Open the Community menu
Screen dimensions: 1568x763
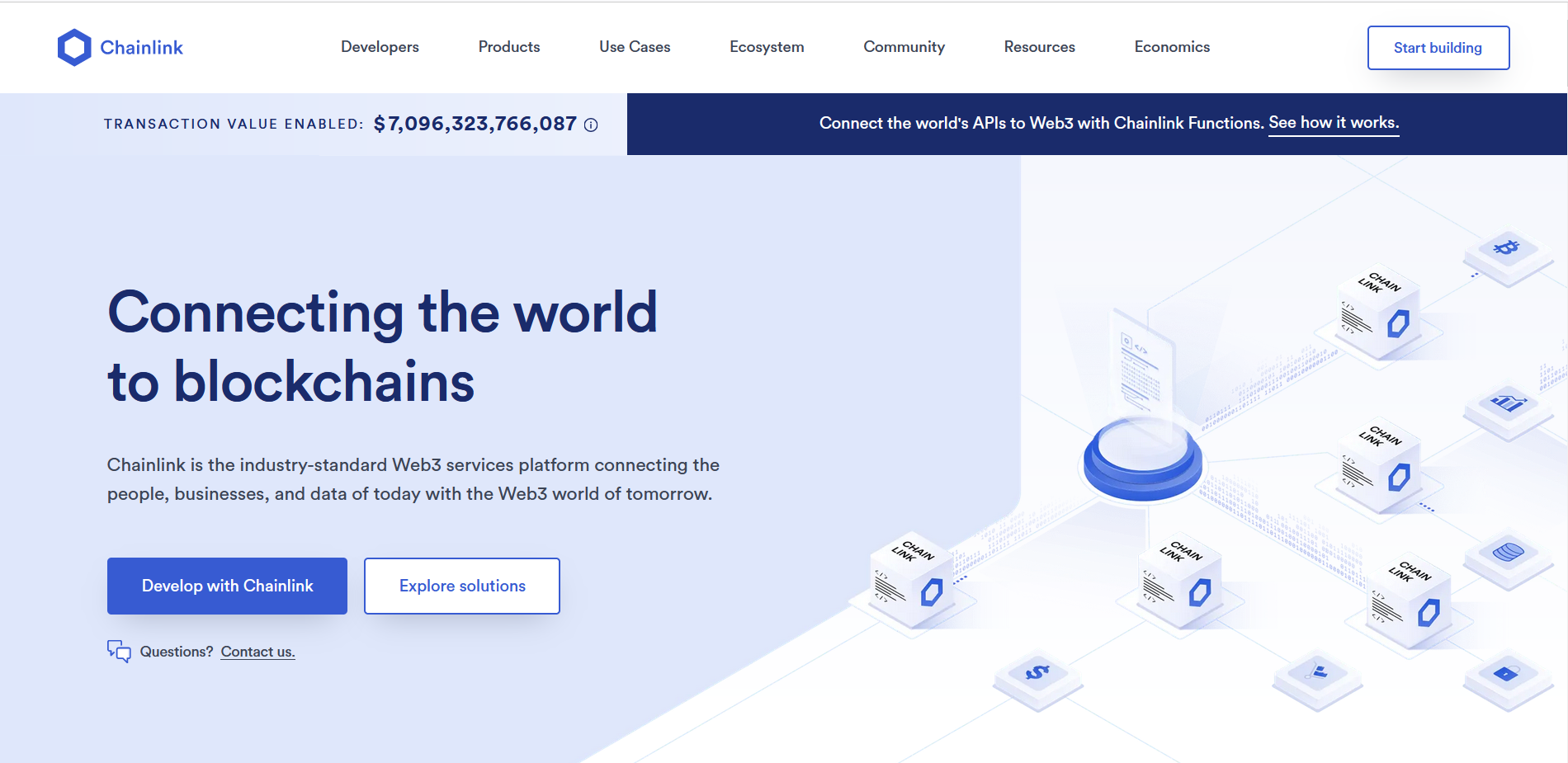click(x=904, y=47)
